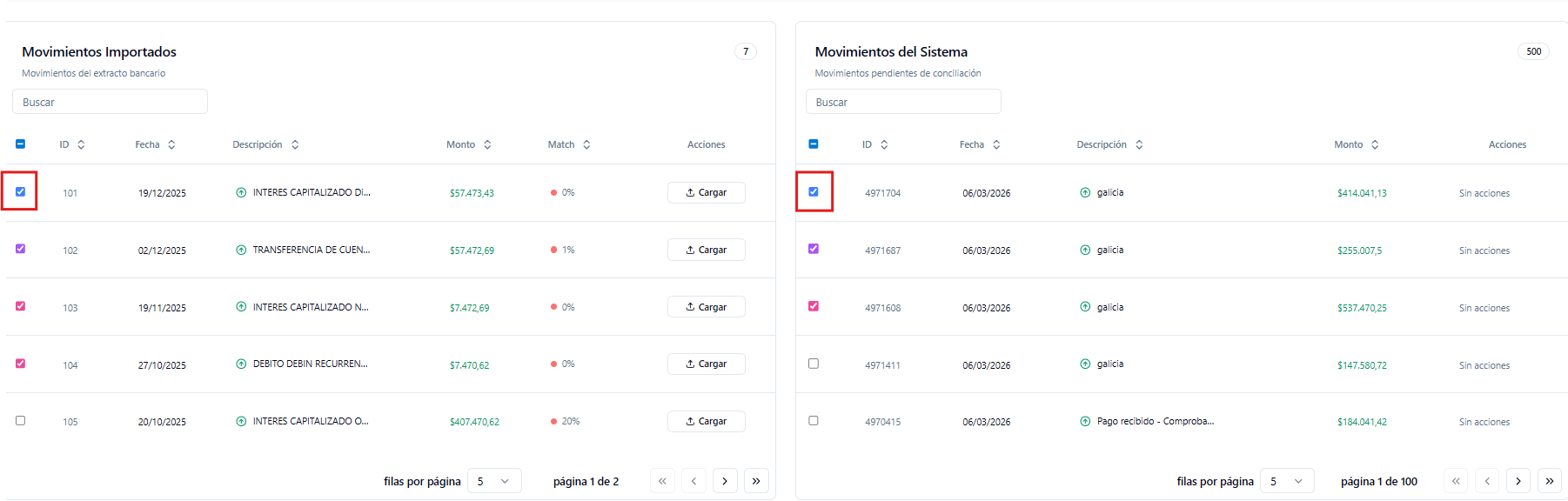The height and width of the screenshot is (501, 1568).
Task: Open rows per page dropdown for system movements
Action: point(1287,481)
